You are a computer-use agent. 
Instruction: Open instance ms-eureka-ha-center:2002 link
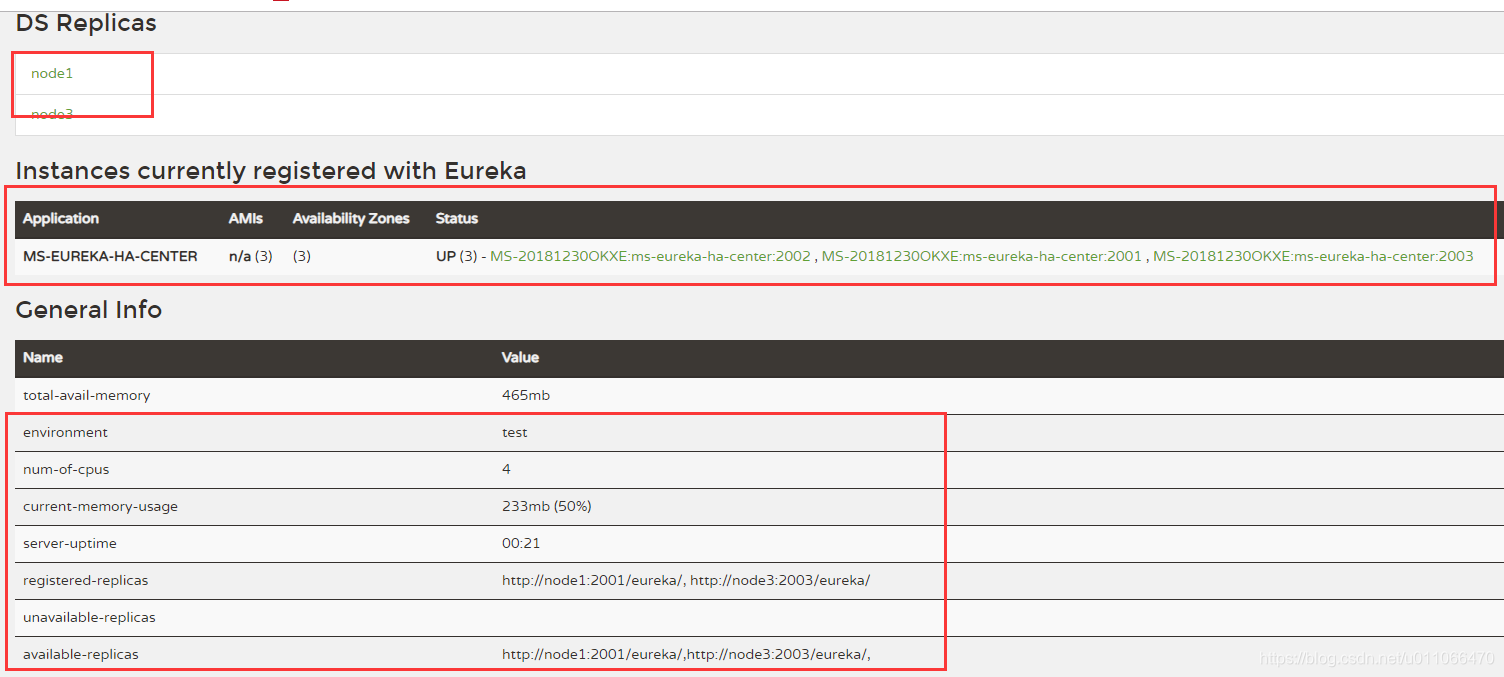click(x=650, y=256)
